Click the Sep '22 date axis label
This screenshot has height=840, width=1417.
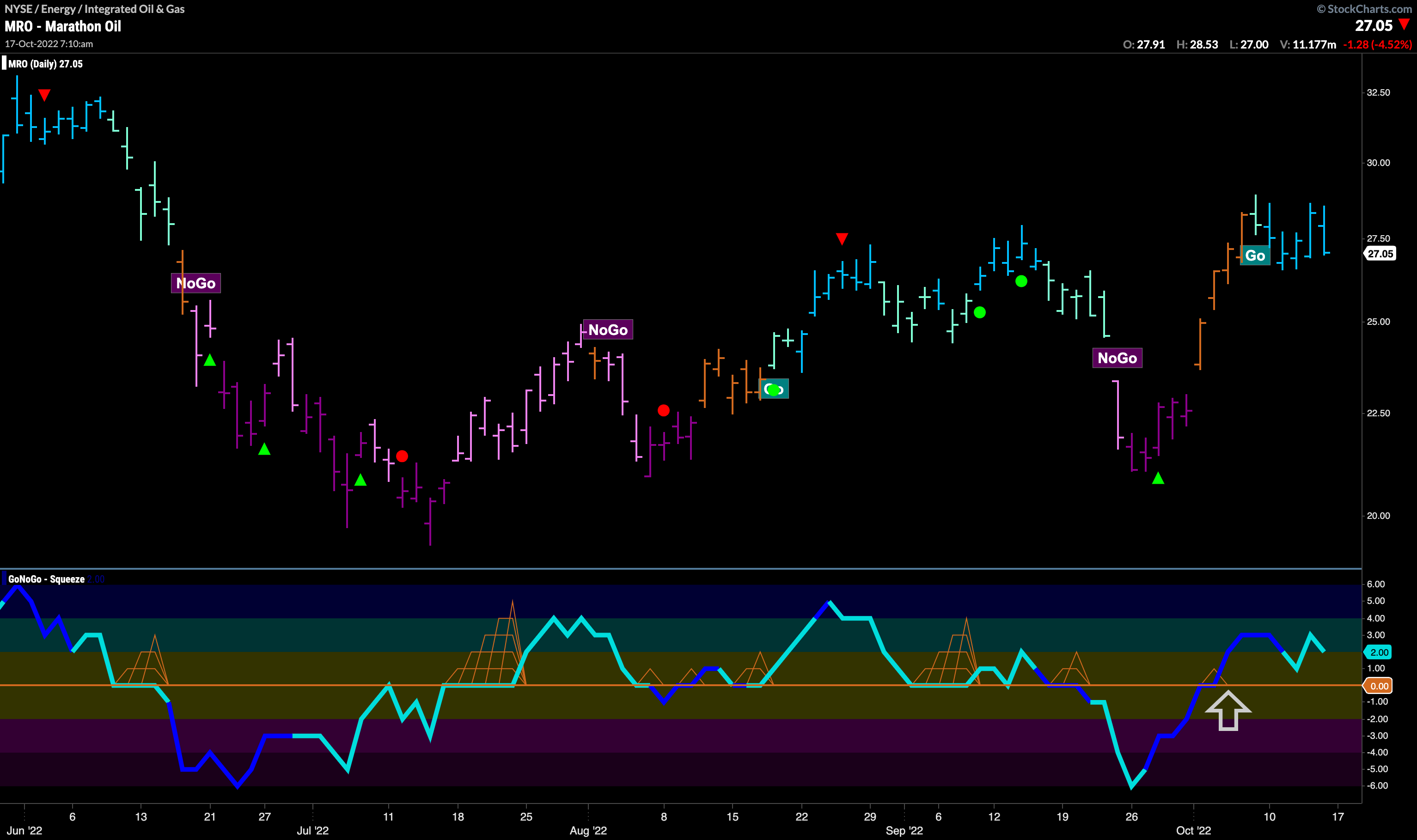[904, 830]
